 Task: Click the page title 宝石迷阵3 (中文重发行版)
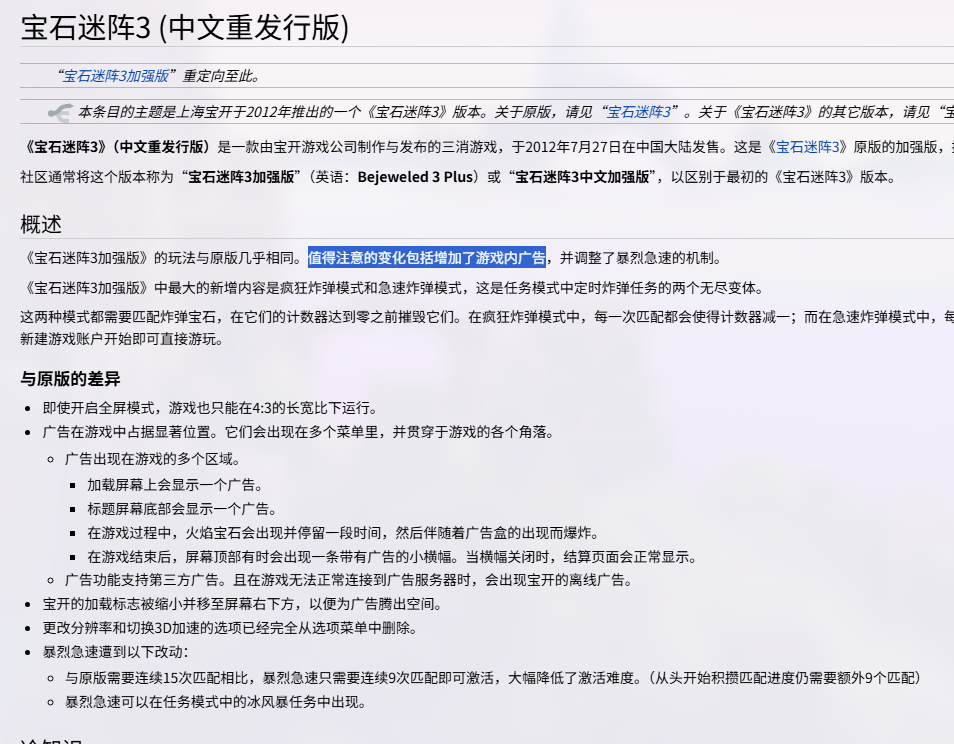coord(185,27)
